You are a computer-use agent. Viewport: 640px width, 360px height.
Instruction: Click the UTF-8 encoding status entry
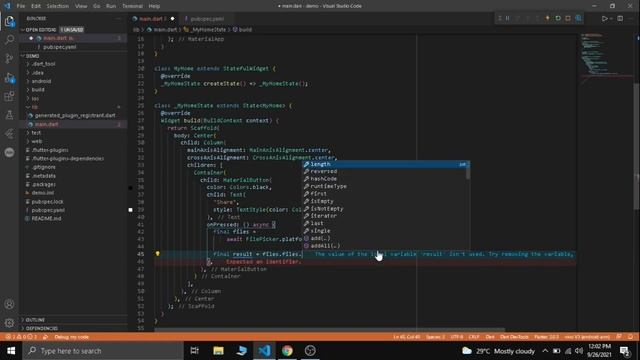[x=457, y=337]
